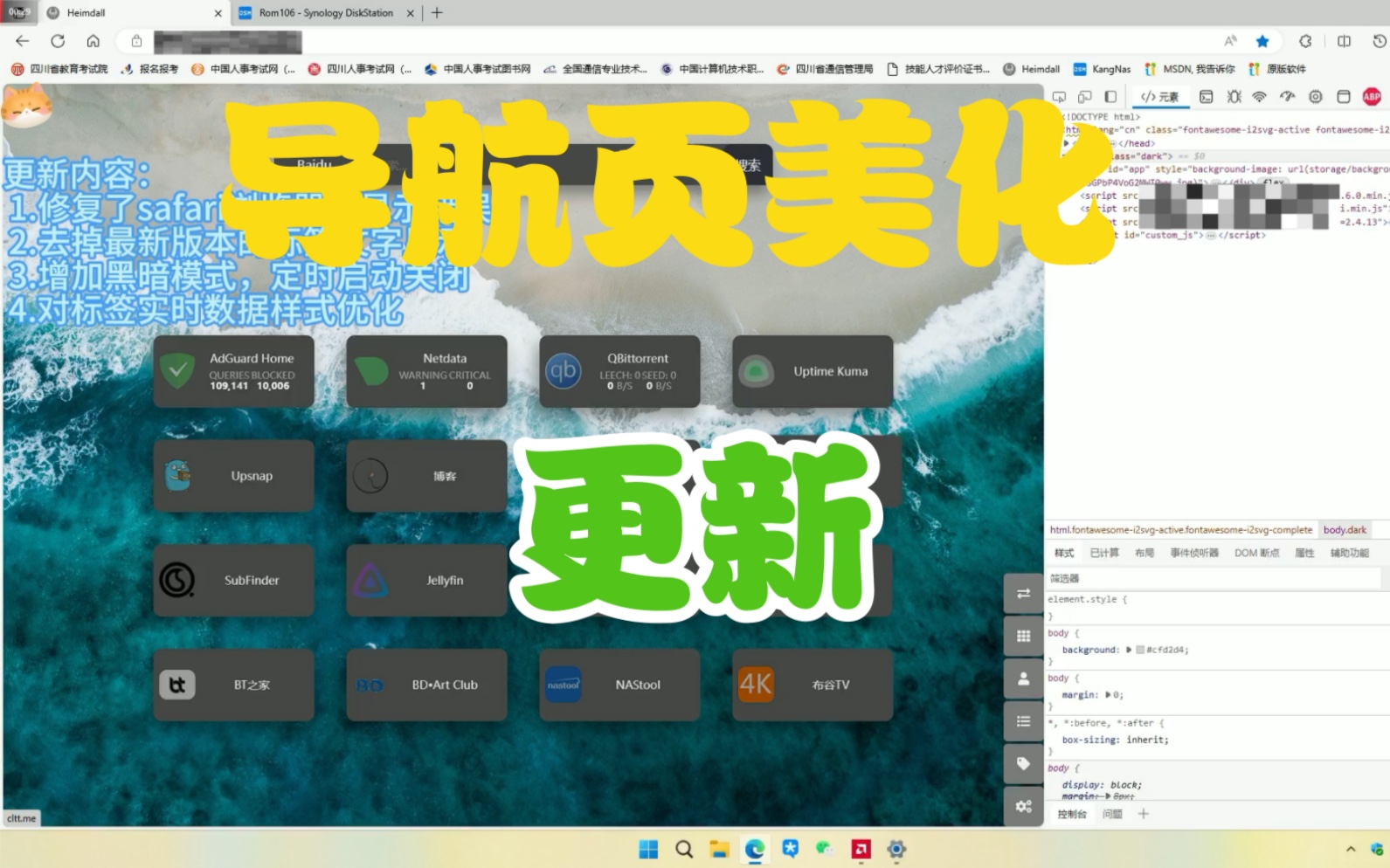Viewport: 1390px width, 868px height.
Task: Open the 博客 blog tile
Action: click(426, 476)
